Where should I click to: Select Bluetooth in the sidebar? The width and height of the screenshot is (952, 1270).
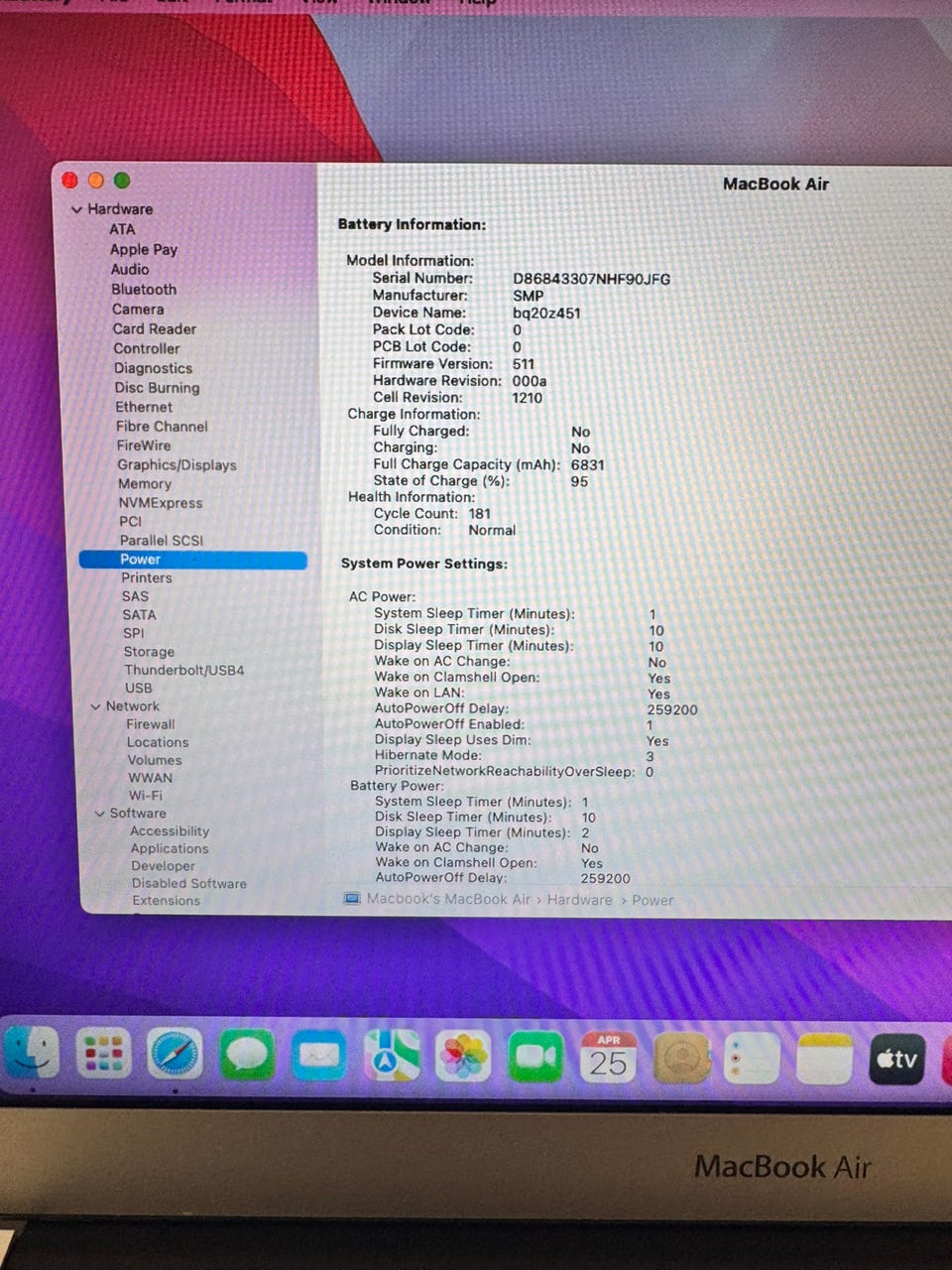point(144,289)
